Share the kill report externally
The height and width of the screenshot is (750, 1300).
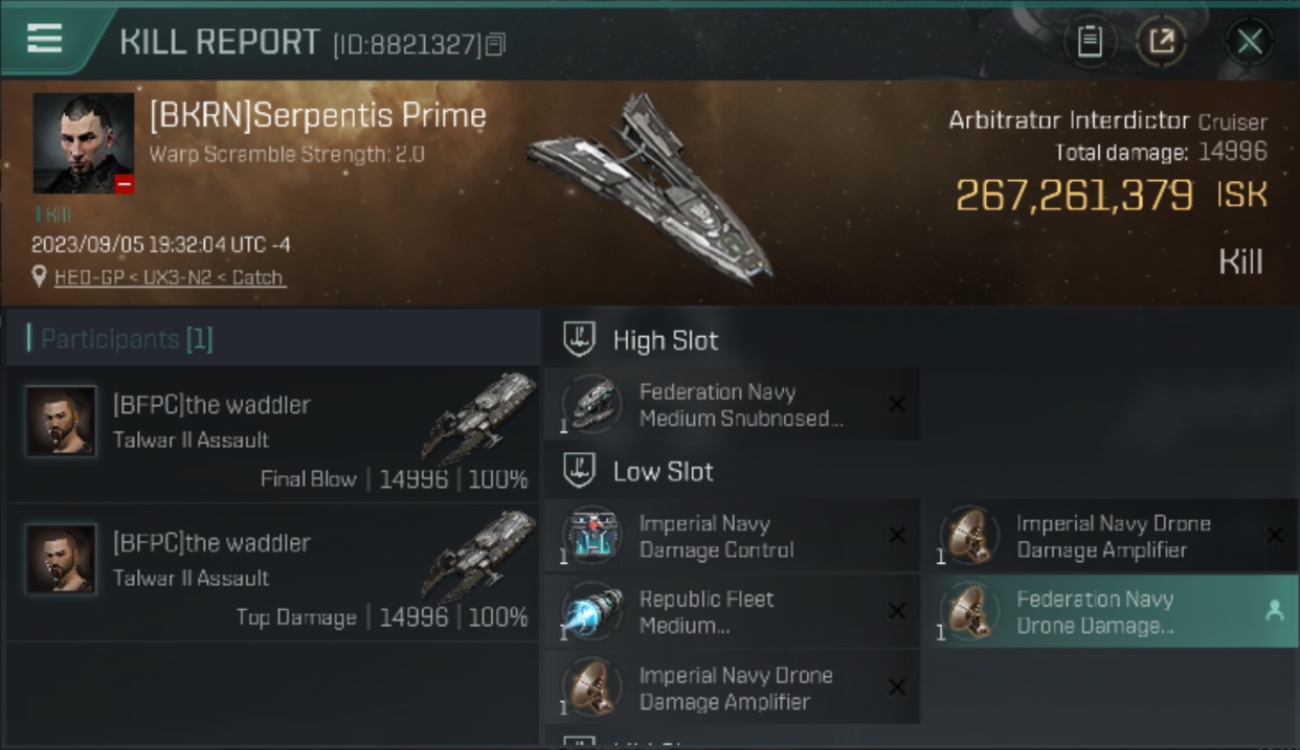click(1161, 42)
